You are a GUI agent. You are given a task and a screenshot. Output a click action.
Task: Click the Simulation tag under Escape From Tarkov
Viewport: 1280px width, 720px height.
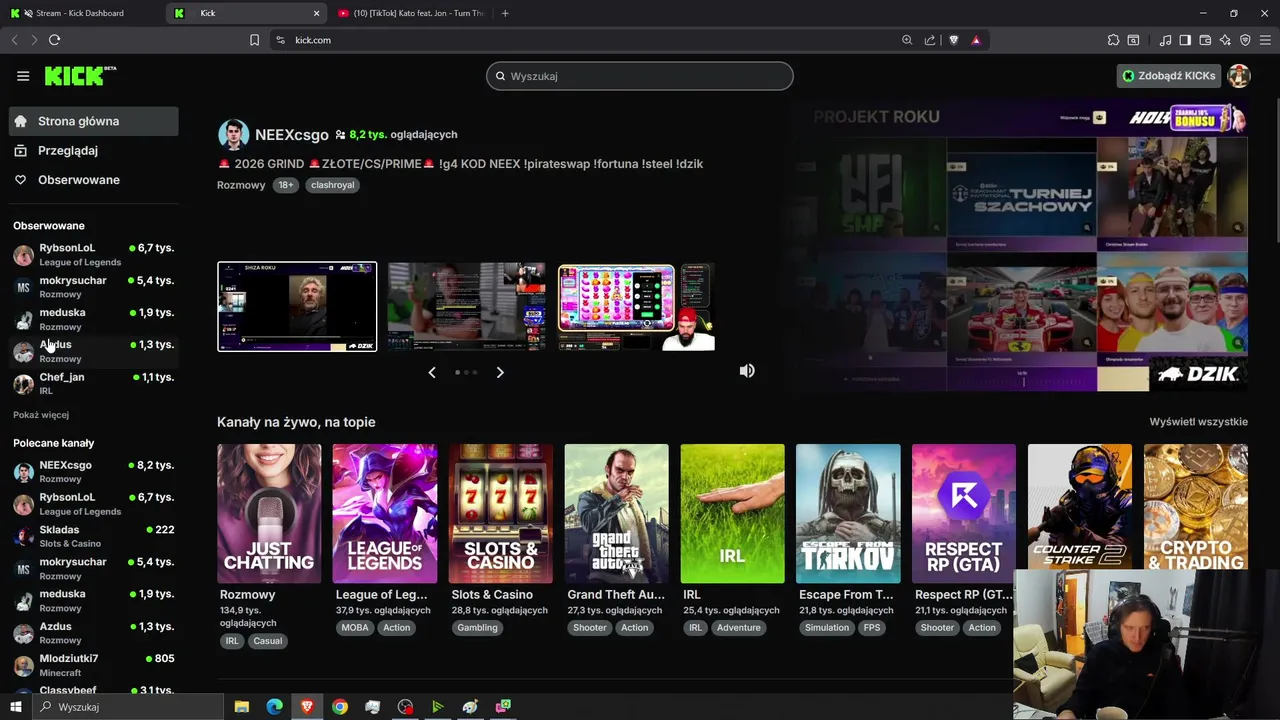point(827,628)
